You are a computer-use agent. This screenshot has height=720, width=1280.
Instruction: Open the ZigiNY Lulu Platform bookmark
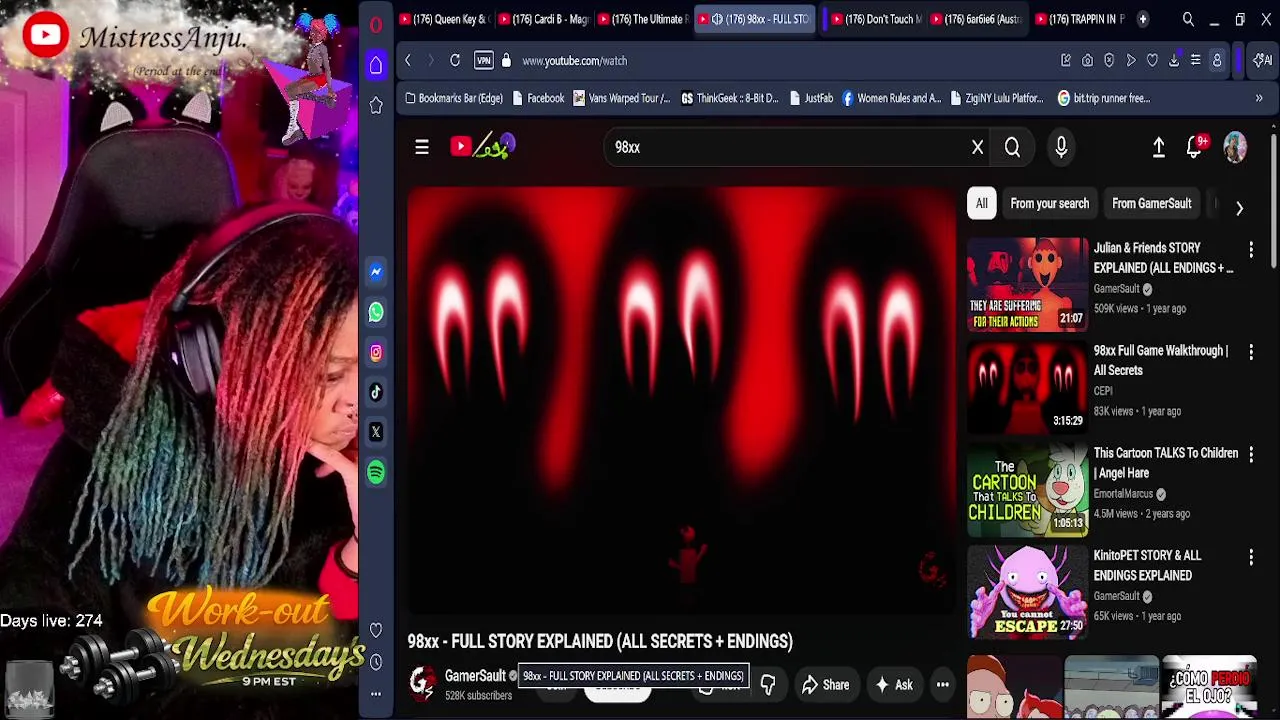point(996,98)
